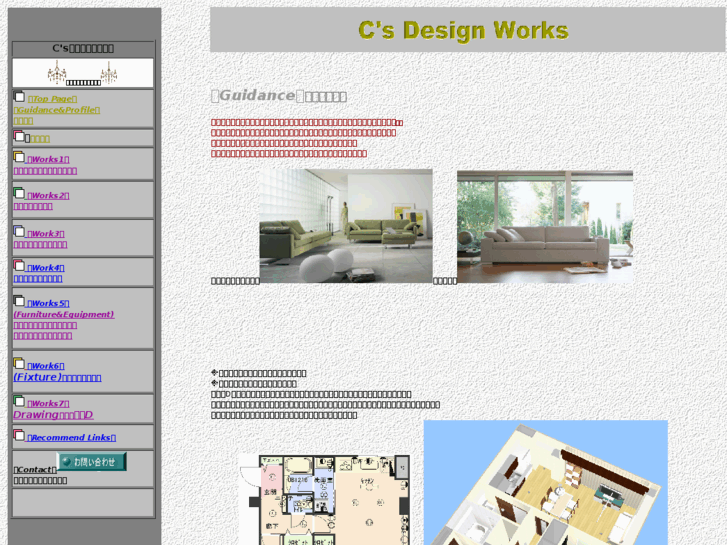Screen dimensions: 727x545
Task: Open the Work6 link
Action: (46, 366)
